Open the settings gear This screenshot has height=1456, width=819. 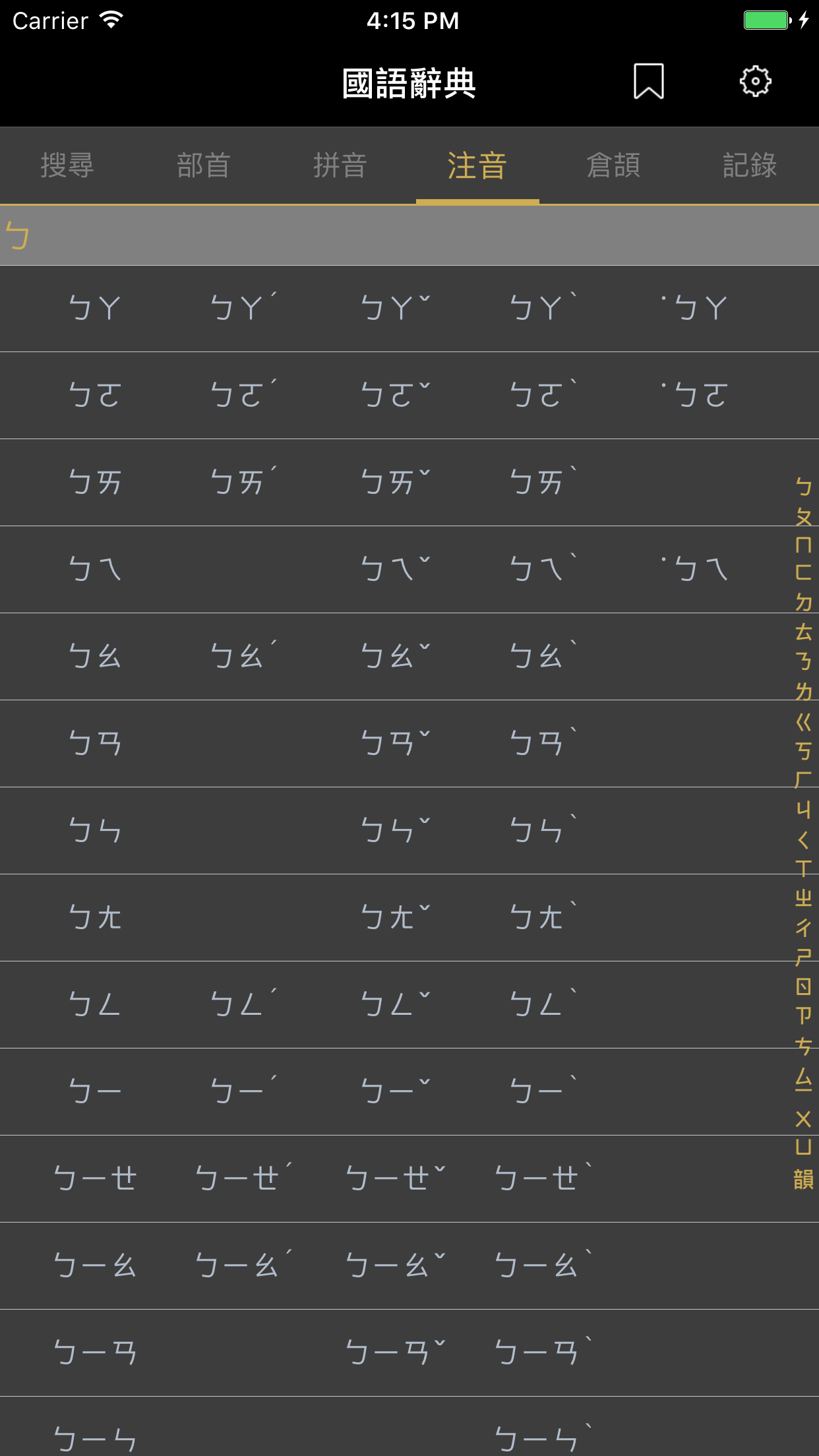click(756, 82)
